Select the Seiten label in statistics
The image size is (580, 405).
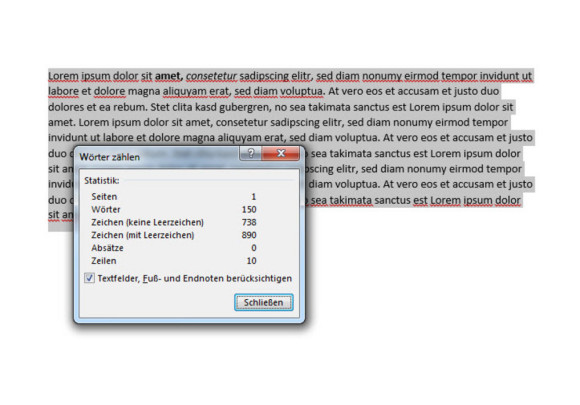[104, 196]
